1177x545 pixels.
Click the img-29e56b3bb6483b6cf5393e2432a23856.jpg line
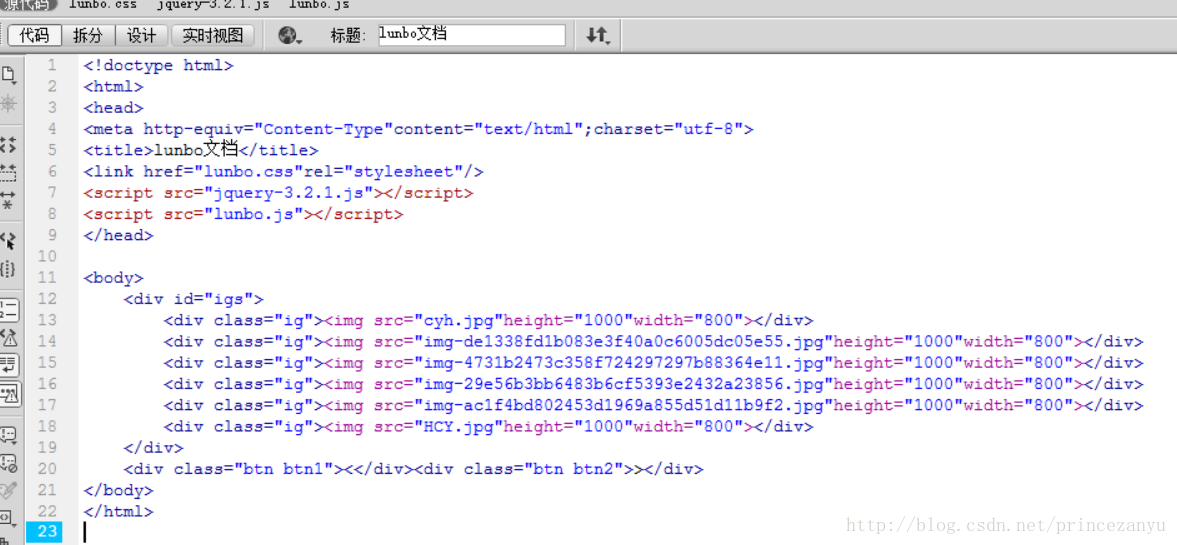(x=654, y=384)
